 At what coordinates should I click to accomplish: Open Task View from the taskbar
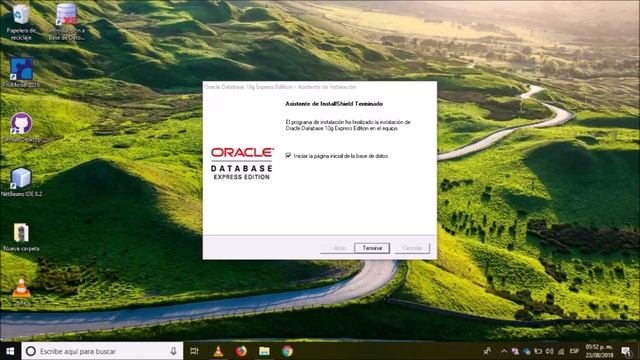coord(195,351)
